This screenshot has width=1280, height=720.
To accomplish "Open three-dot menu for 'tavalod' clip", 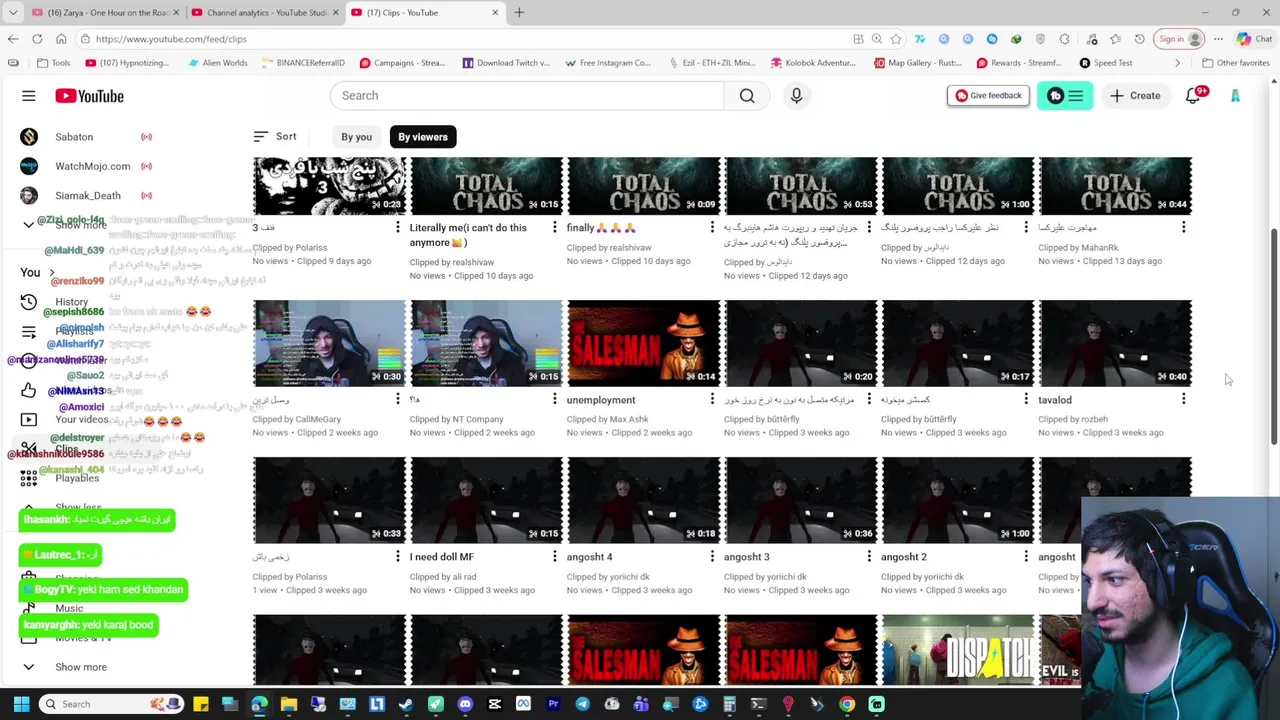I will click(1183, 400).
